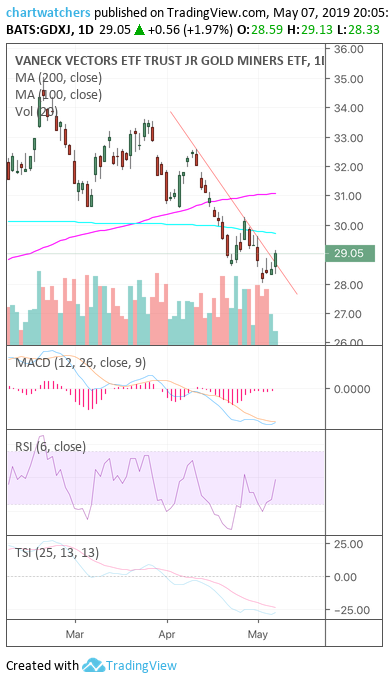Click the 36.00 price axis label
The height and width of the screenshot is (683, 389).
348,49
